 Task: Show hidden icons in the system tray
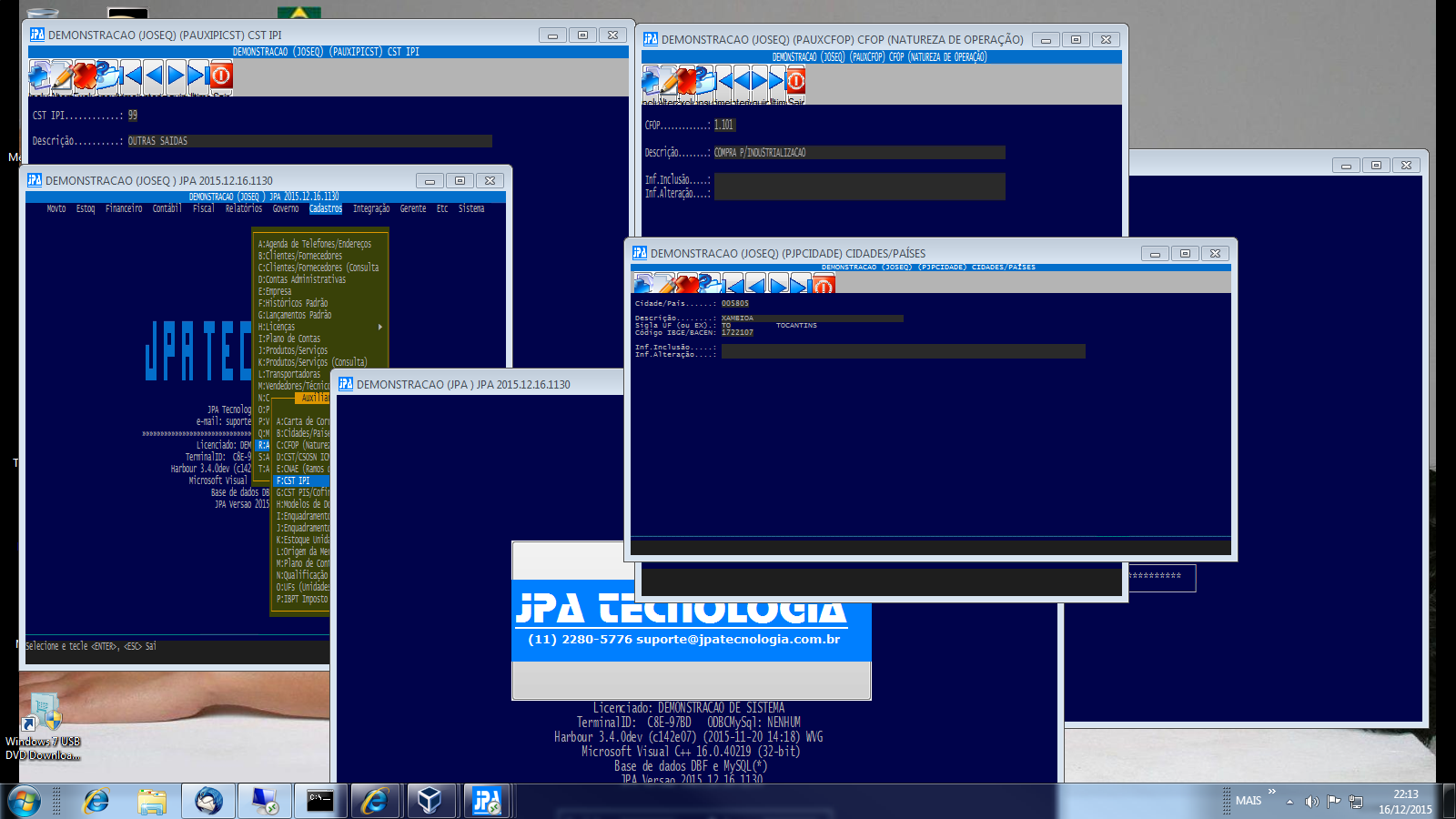coord(1289,802)
